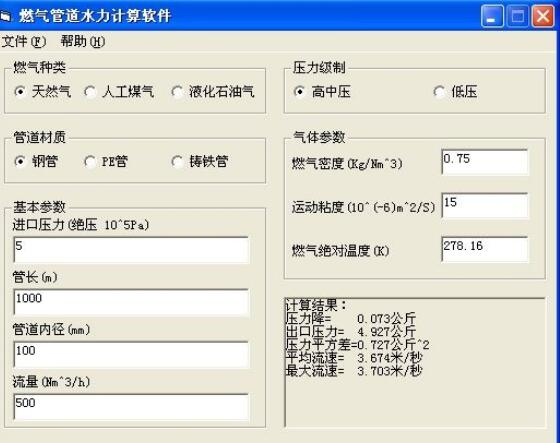560x443 pixels.
Task: Open the 帮助(H) menu
Action: click(x=83, y=41)
